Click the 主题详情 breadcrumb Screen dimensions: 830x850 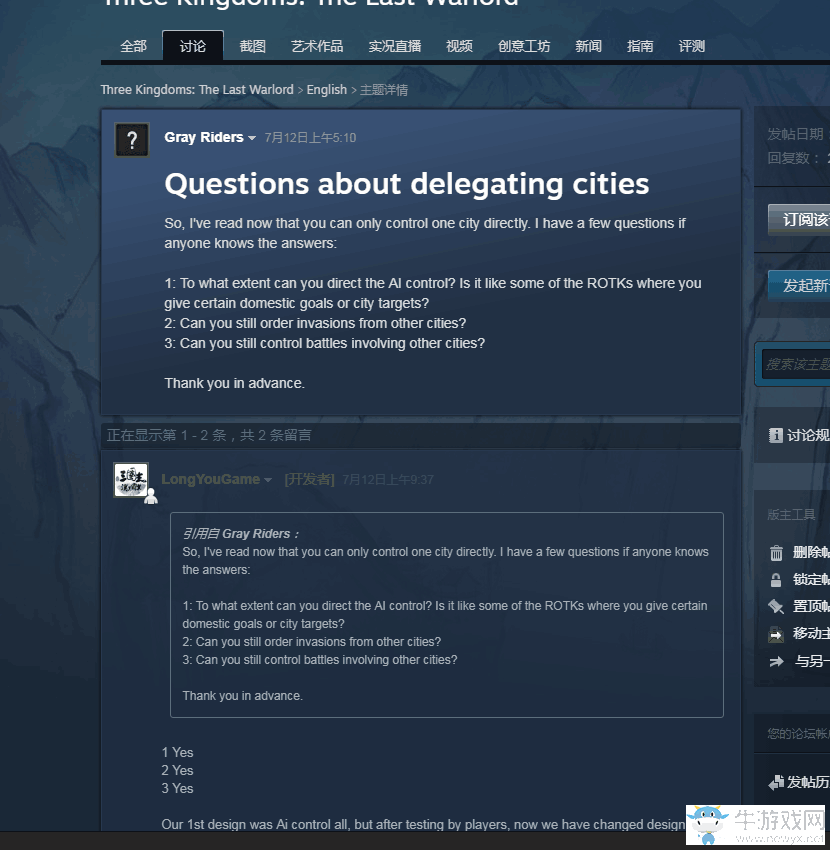(x=384, y=90)
